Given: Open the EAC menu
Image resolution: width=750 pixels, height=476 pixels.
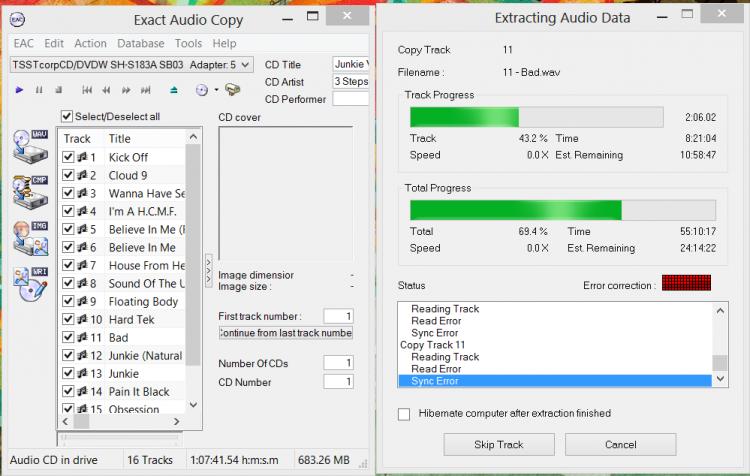Looking at the screenshot, I should point(23,44).
